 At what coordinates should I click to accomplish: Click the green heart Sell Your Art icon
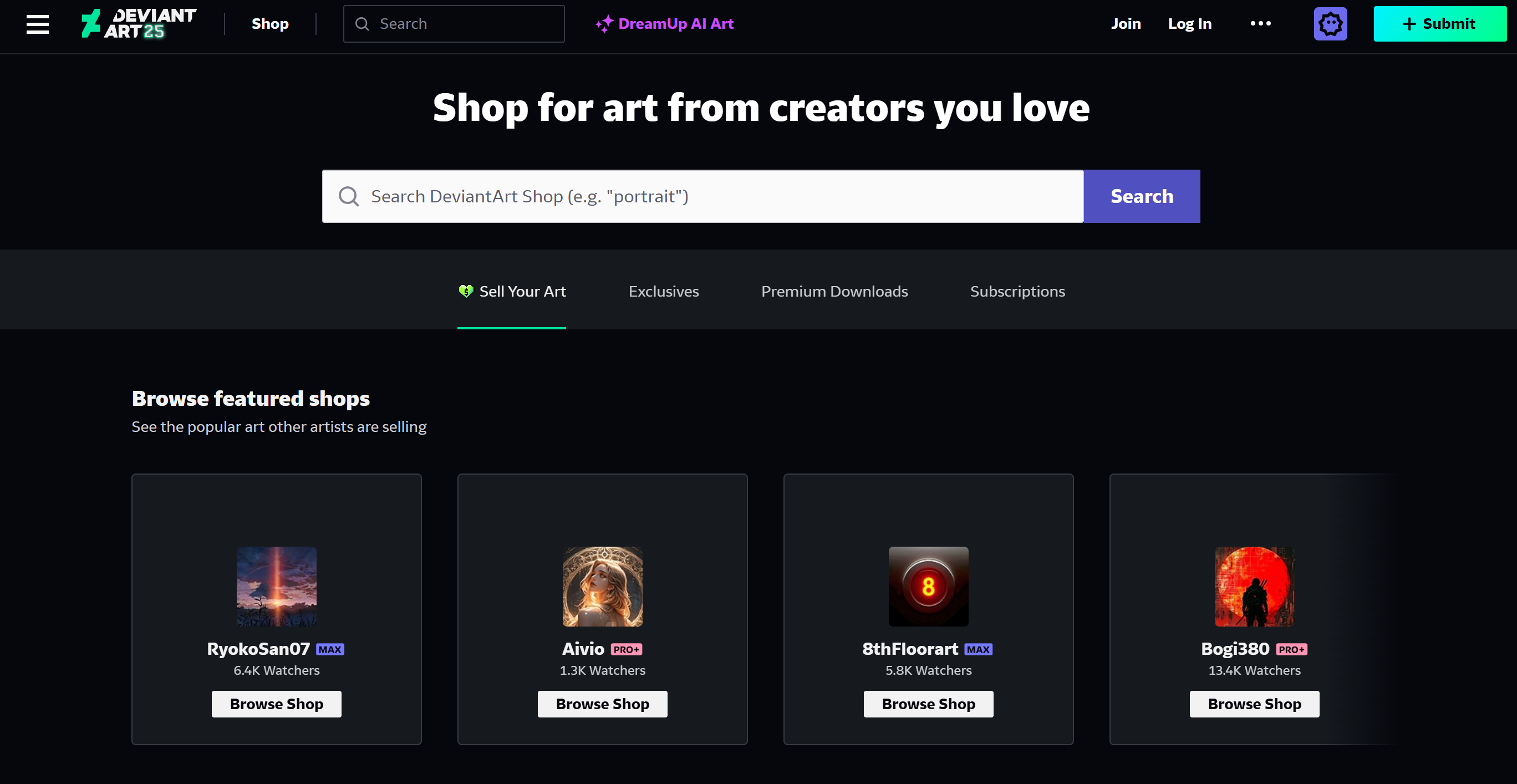[466, 291]
